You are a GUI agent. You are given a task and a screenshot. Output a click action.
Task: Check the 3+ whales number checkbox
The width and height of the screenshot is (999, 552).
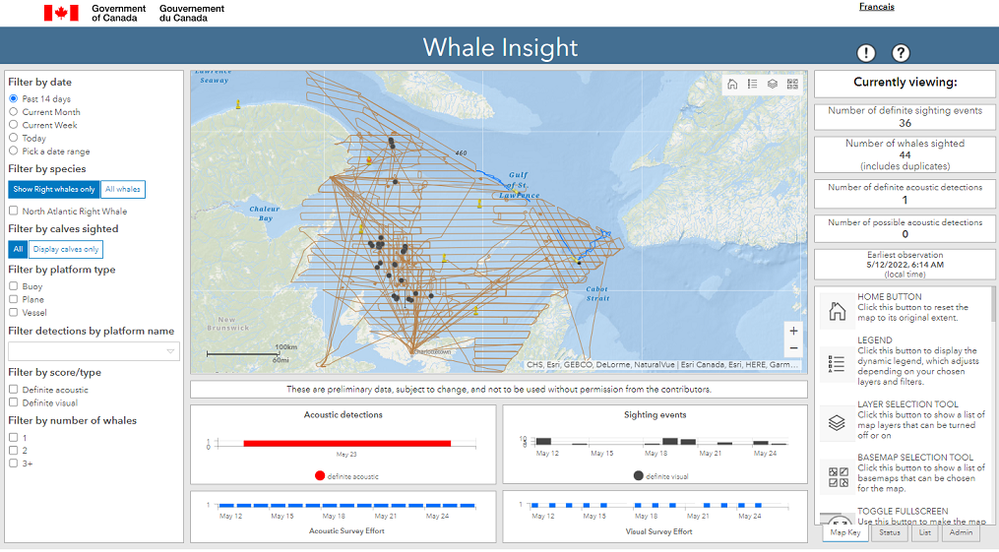[13, 463]
